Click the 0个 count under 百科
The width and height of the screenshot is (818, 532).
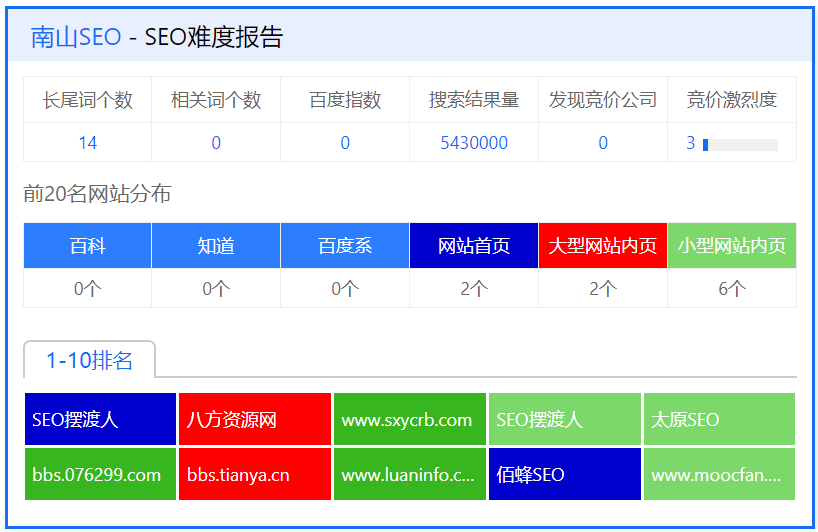click(88, 288)
